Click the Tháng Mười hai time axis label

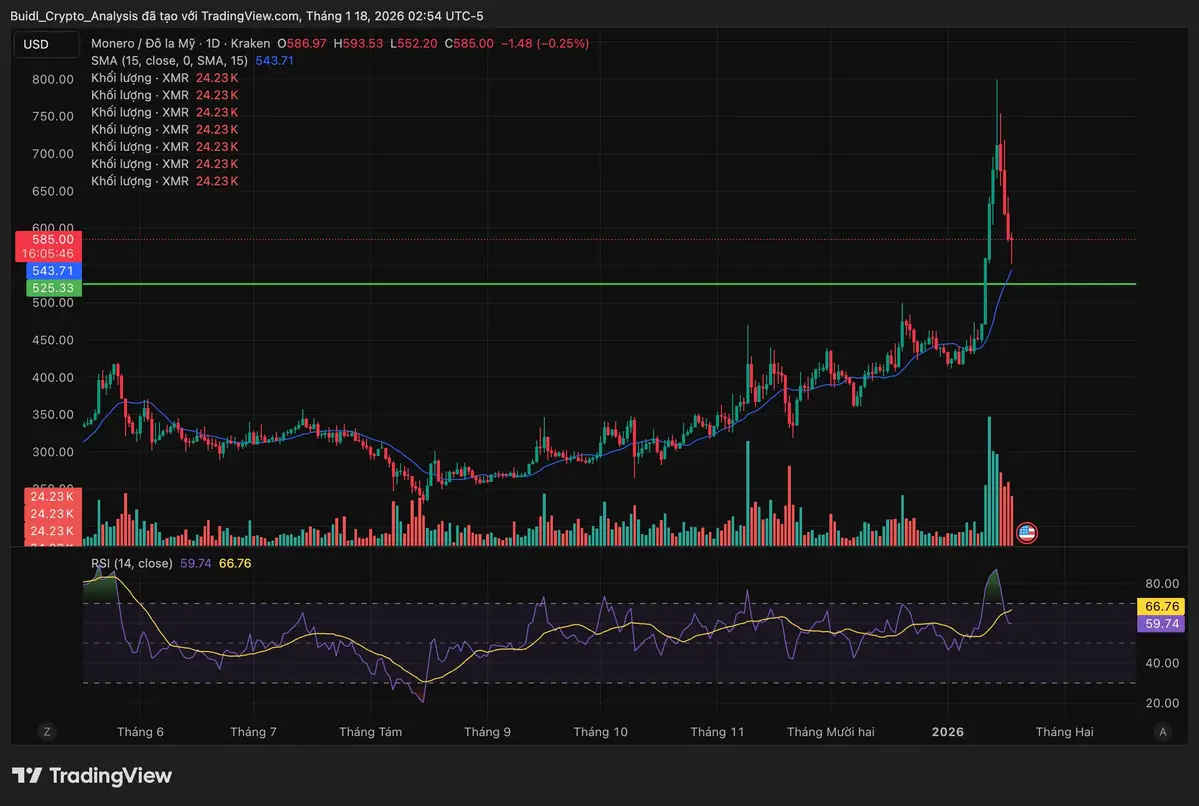pos(830,732)
